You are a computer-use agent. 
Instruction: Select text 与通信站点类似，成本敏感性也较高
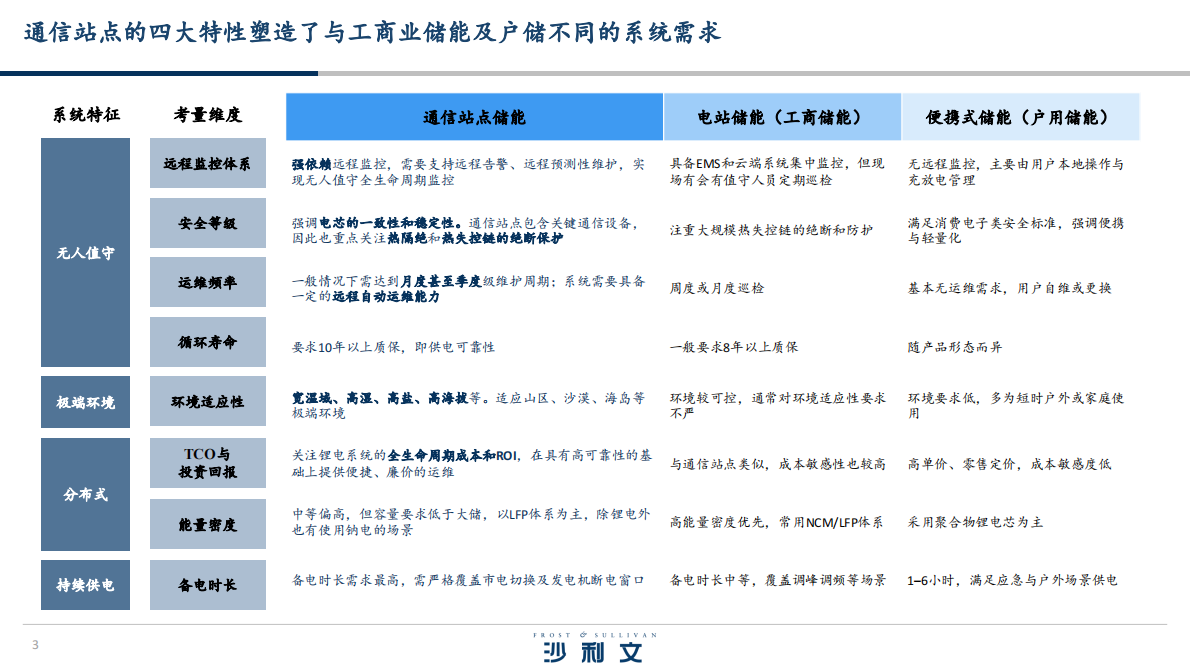(777, 464)
